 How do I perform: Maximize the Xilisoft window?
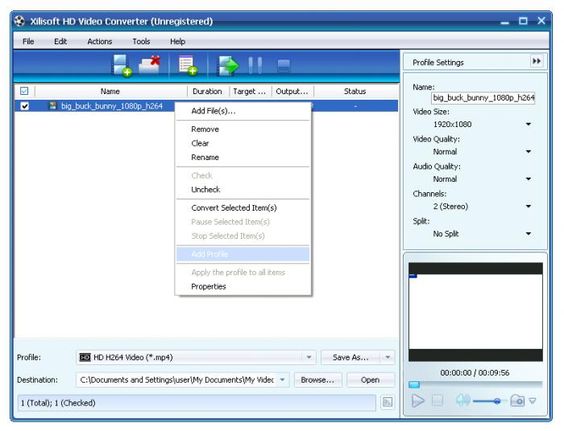[x=523, y=21]
